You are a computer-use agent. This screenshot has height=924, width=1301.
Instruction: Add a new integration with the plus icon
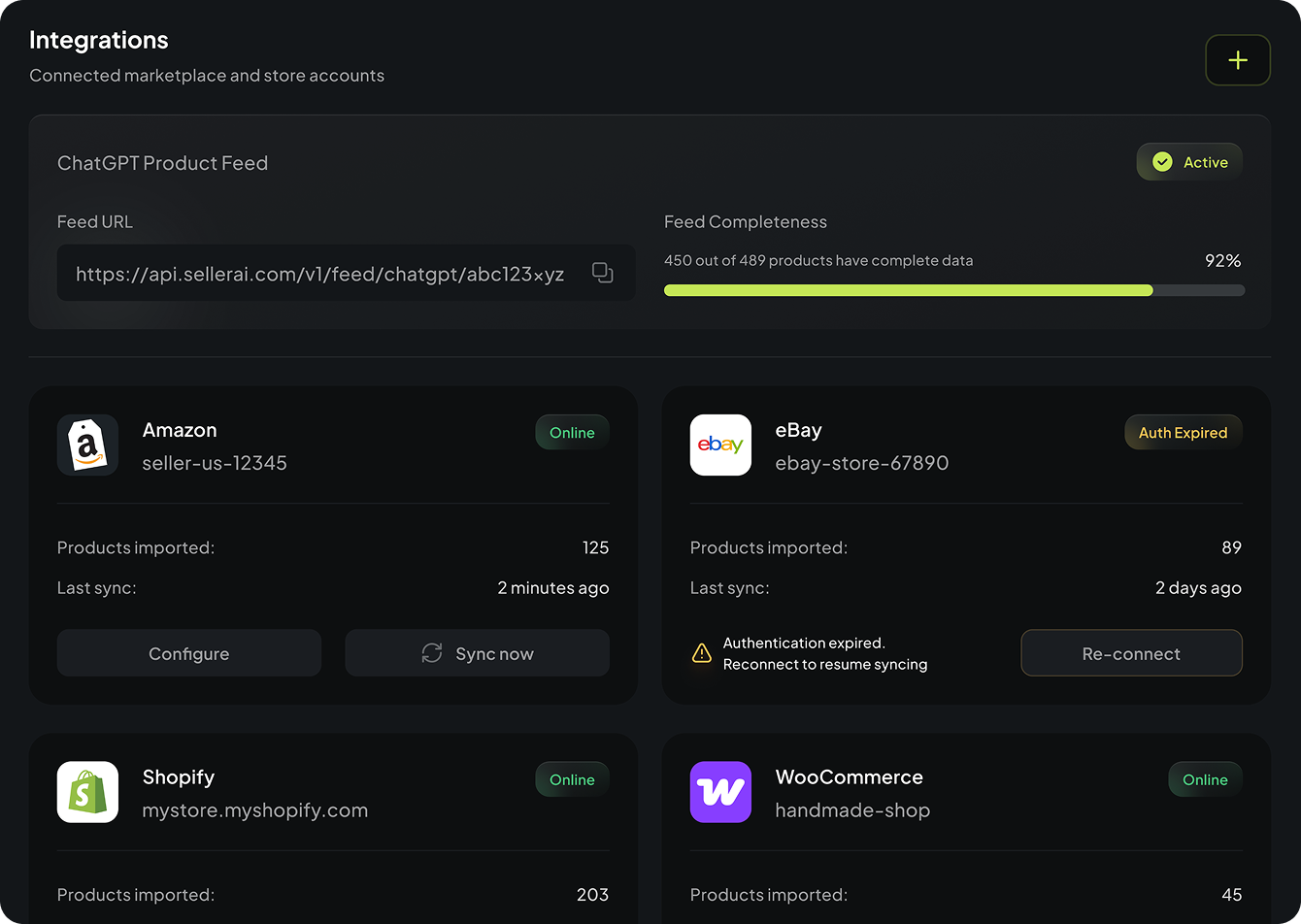pos(1238,60)
